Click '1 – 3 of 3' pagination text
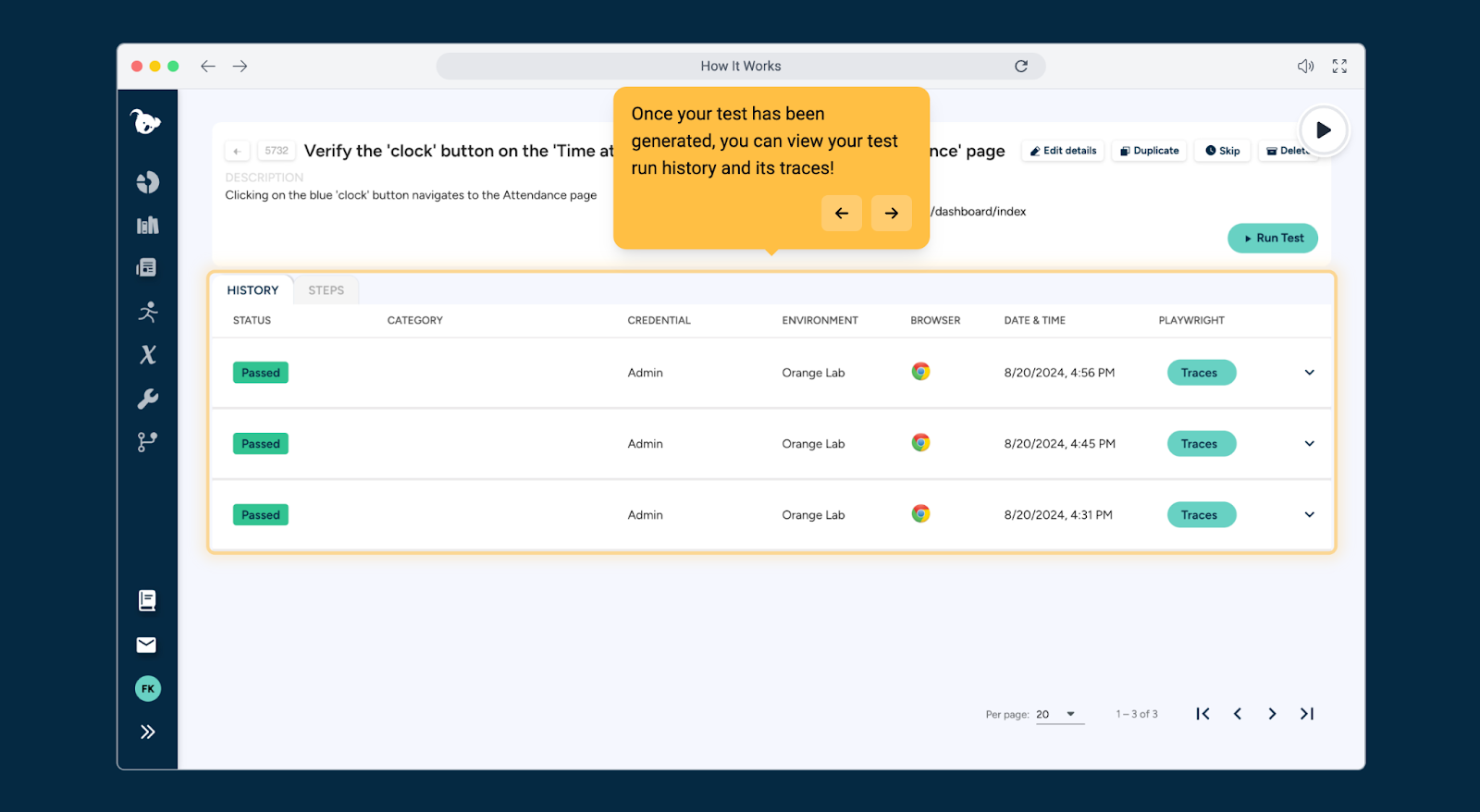Viewport: 1480px width, 812px height. (1137, 714)
